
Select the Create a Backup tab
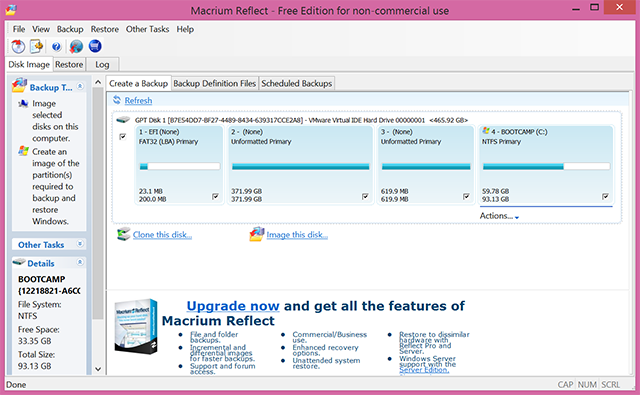[138, 83]
